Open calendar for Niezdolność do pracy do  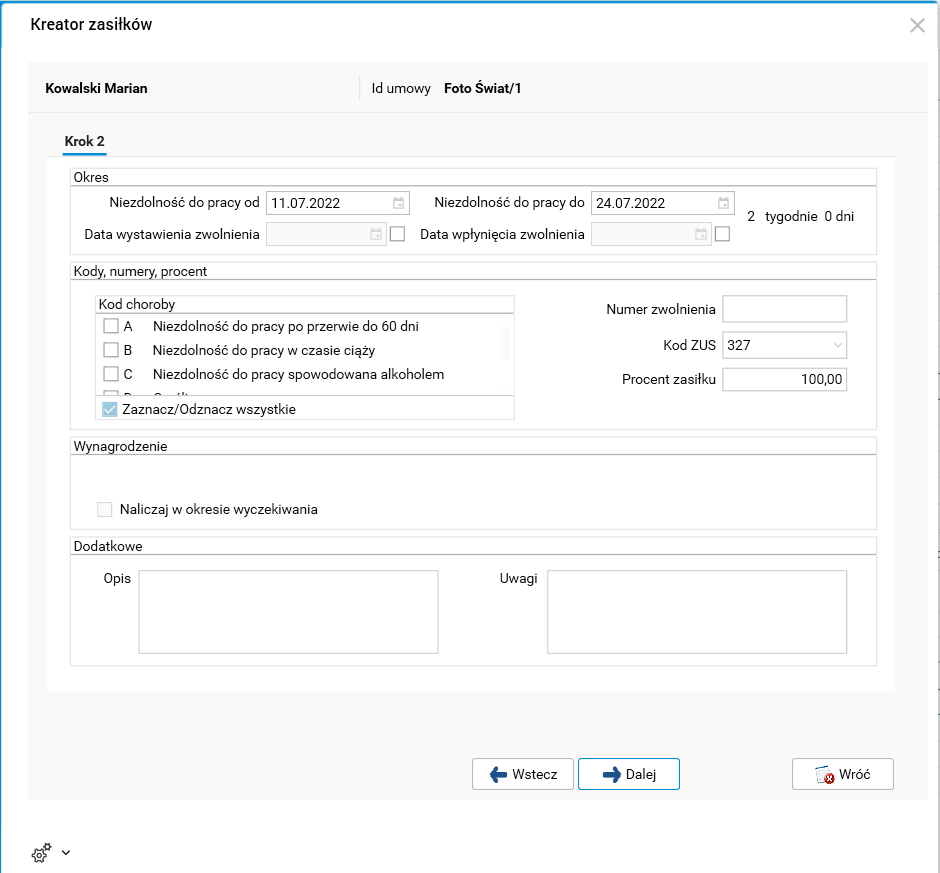[x=723, y=203]
